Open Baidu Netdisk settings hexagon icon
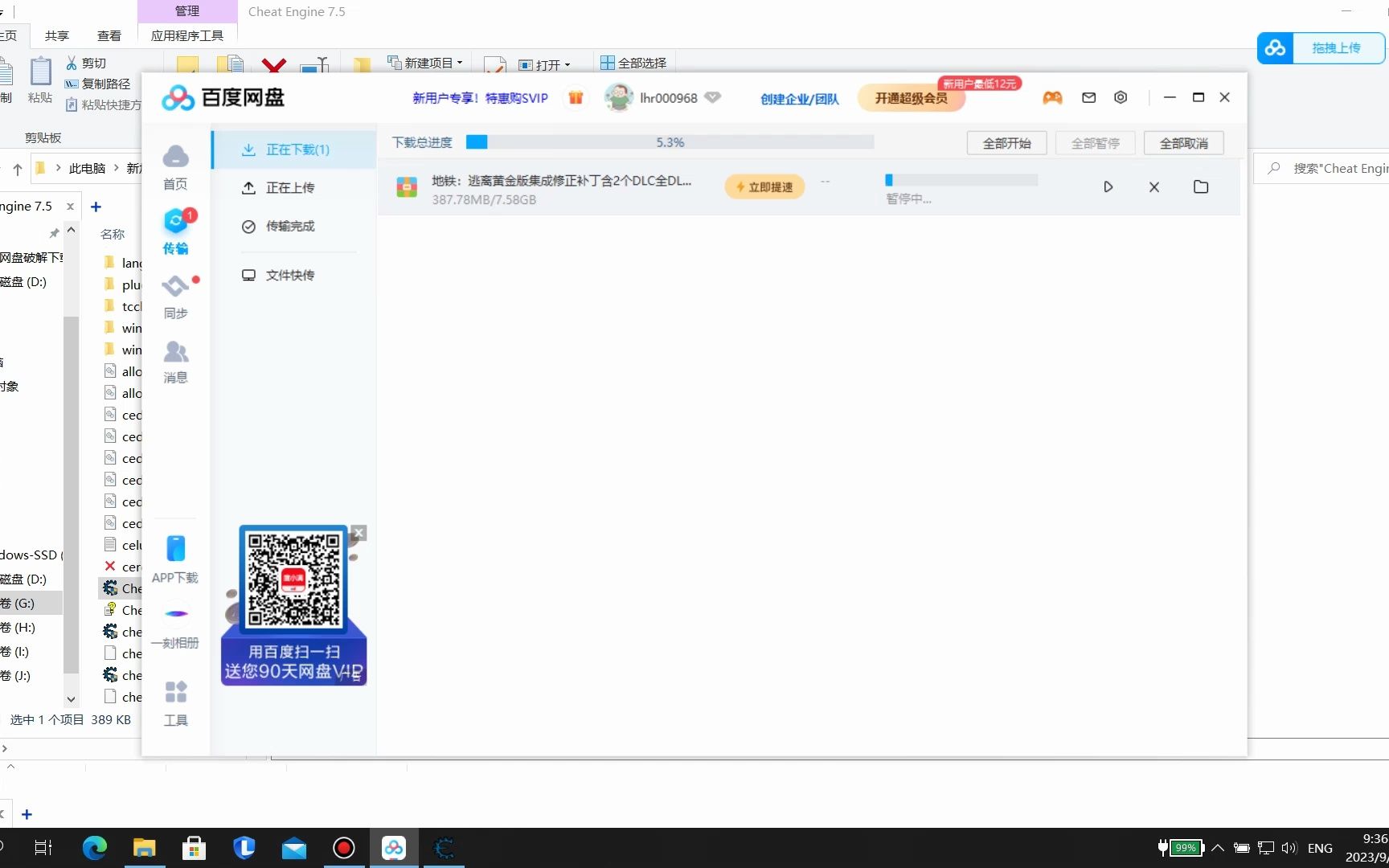 point(1121,97)
